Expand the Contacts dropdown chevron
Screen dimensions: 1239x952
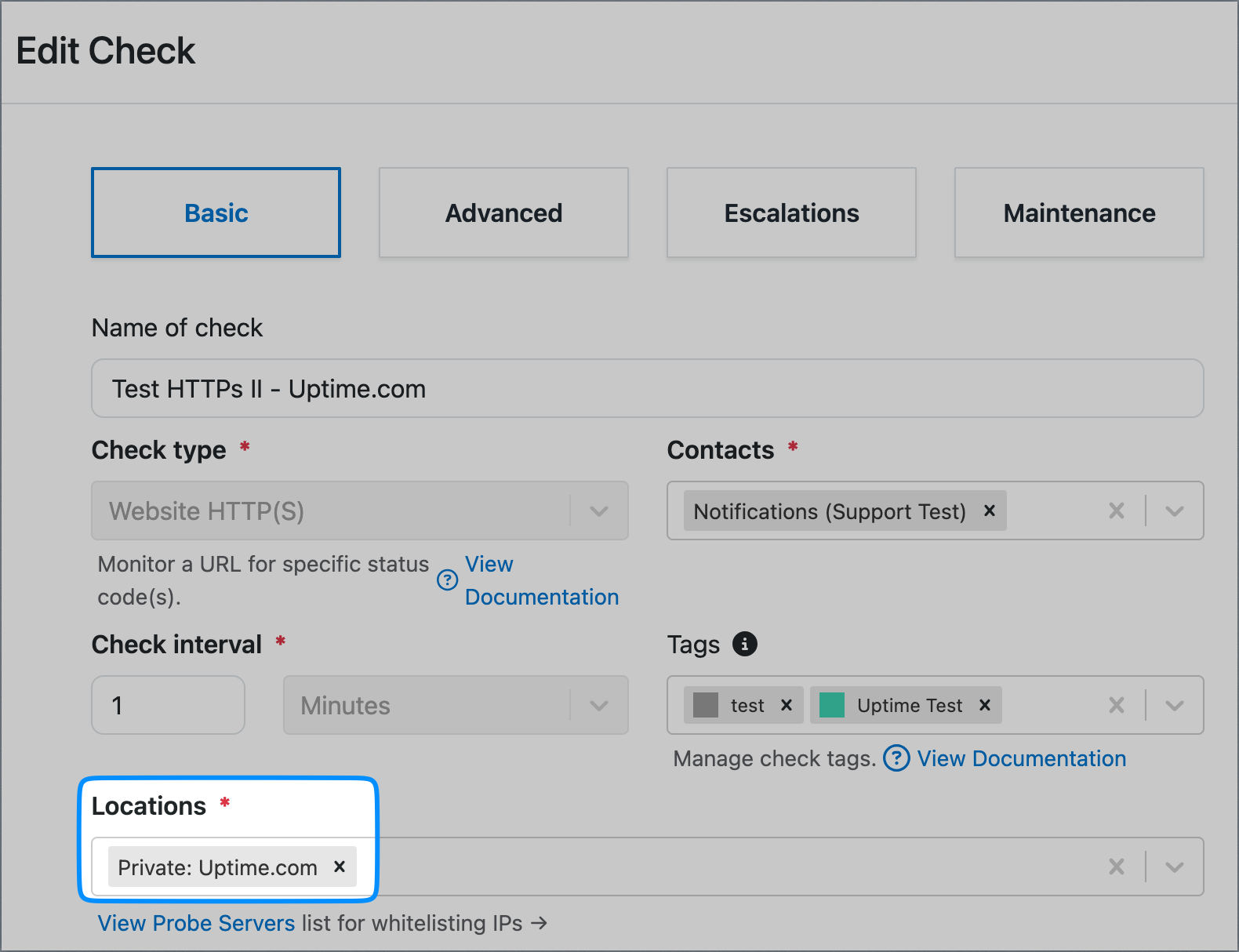(1174, 511)
